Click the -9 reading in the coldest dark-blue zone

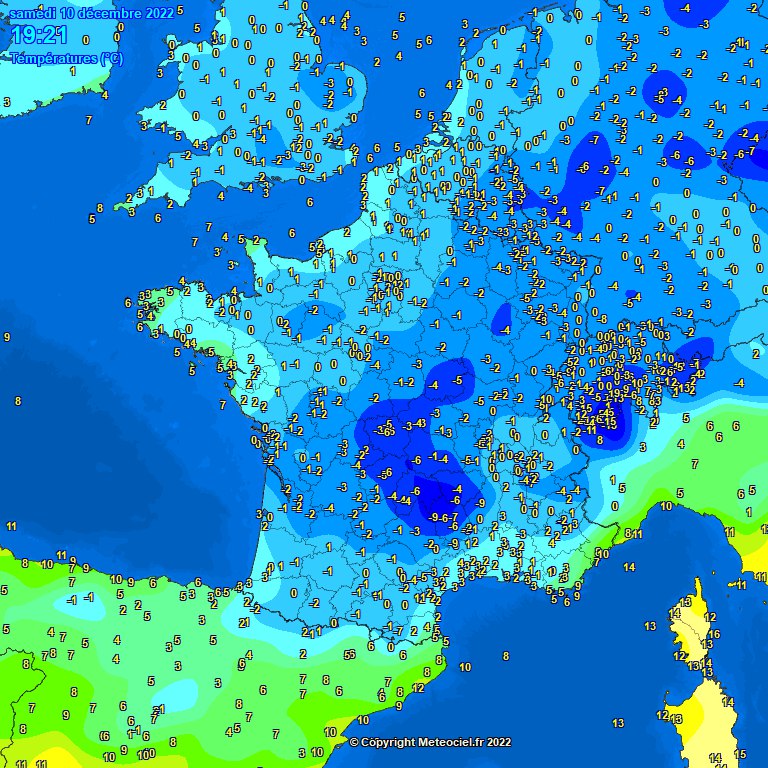tap(435, 517)
